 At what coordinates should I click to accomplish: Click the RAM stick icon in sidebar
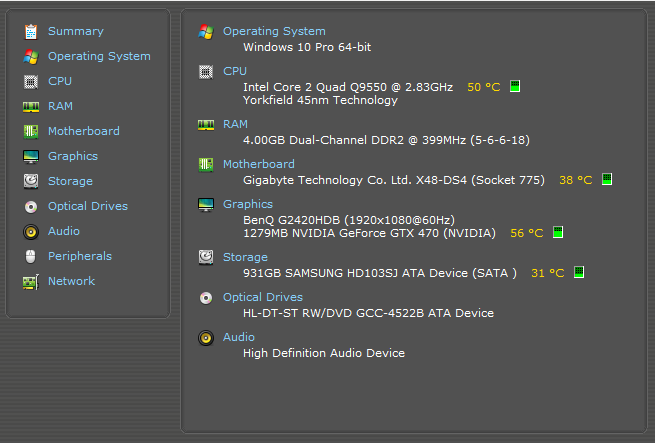pyautogui.click(x=30, y=106)
